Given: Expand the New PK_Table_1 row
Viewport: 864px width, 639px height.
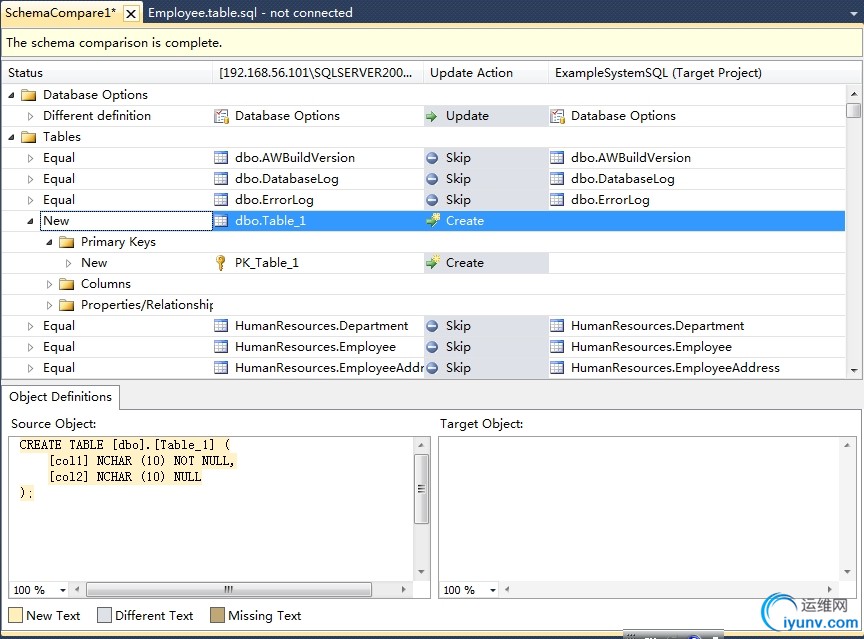Looking at the screenshot, I should tap(68, 263).
